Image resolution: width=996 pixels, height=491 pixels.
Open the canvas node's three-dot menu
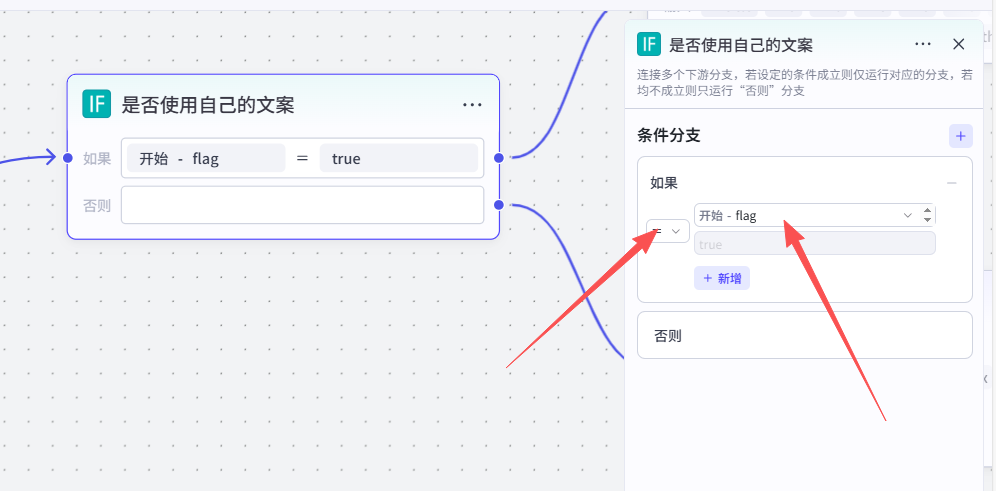pos(472,105)
